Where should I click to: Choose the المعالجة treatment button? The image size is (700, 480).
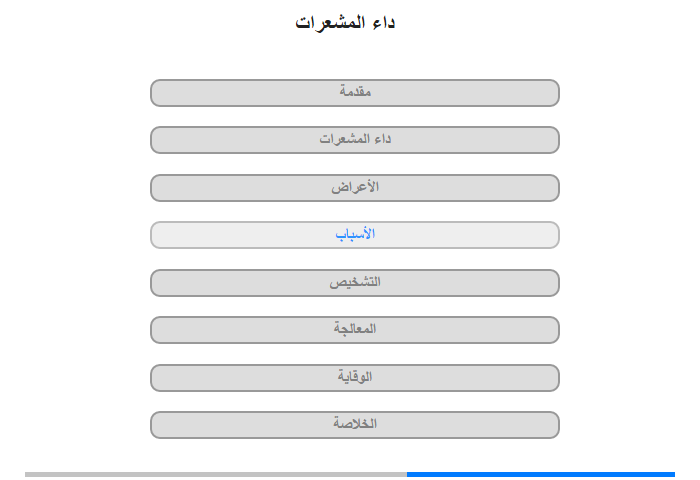click(x=354, y=330)
